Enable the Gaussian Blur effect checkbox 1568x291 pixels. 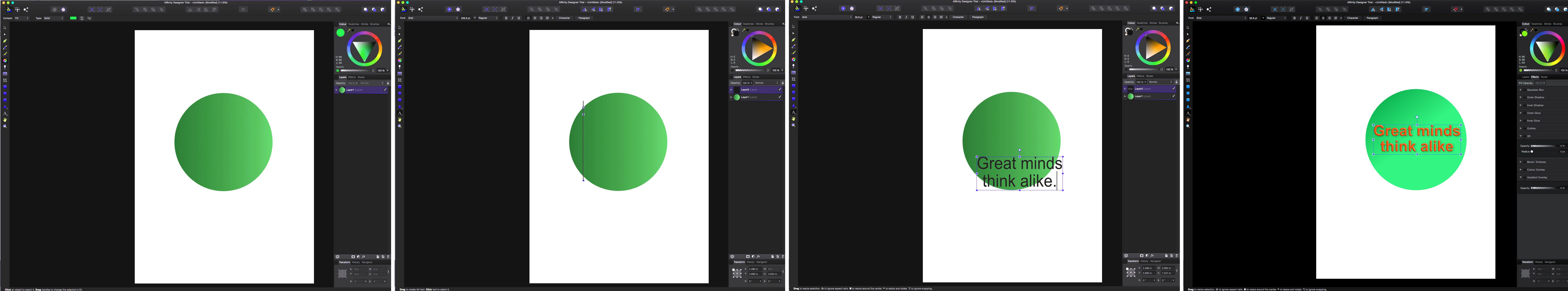point(1524,90)
